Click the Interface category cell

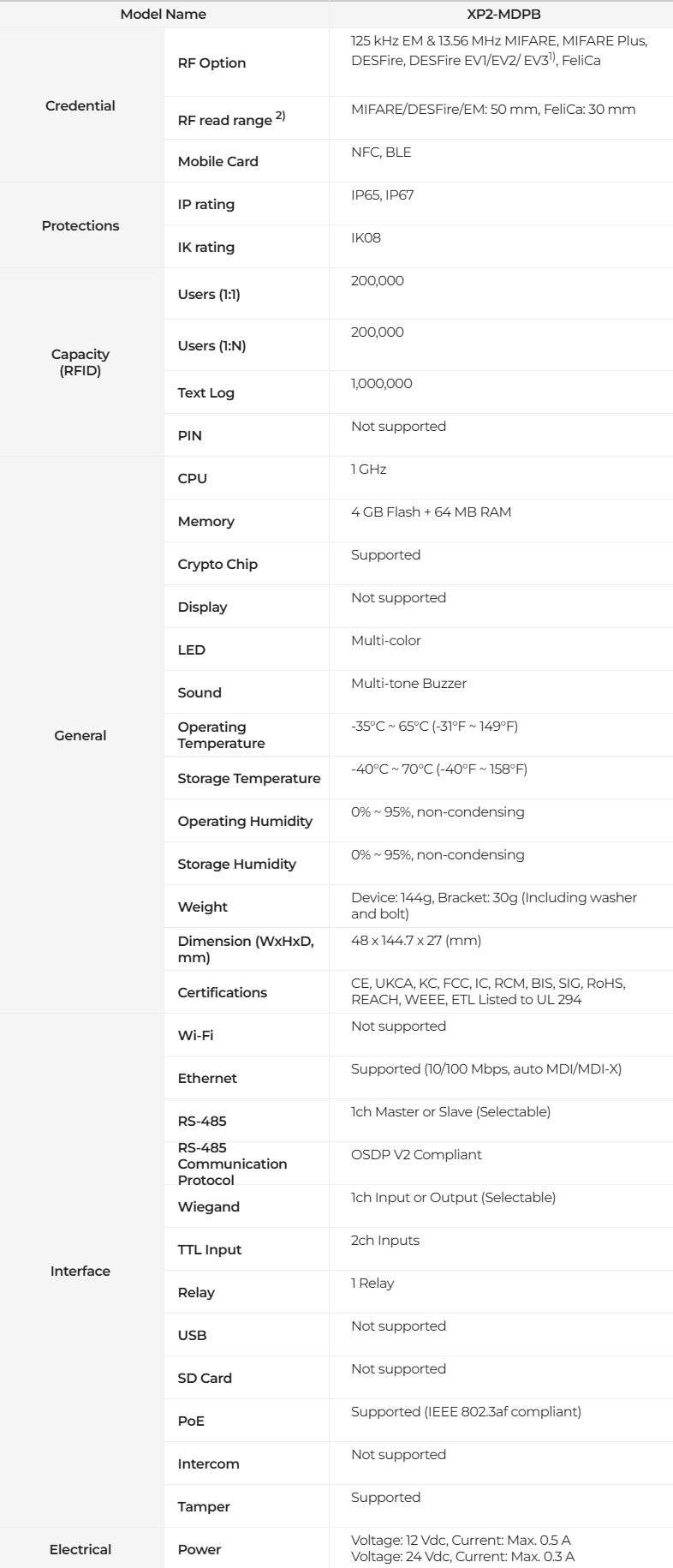(80, 1271)
